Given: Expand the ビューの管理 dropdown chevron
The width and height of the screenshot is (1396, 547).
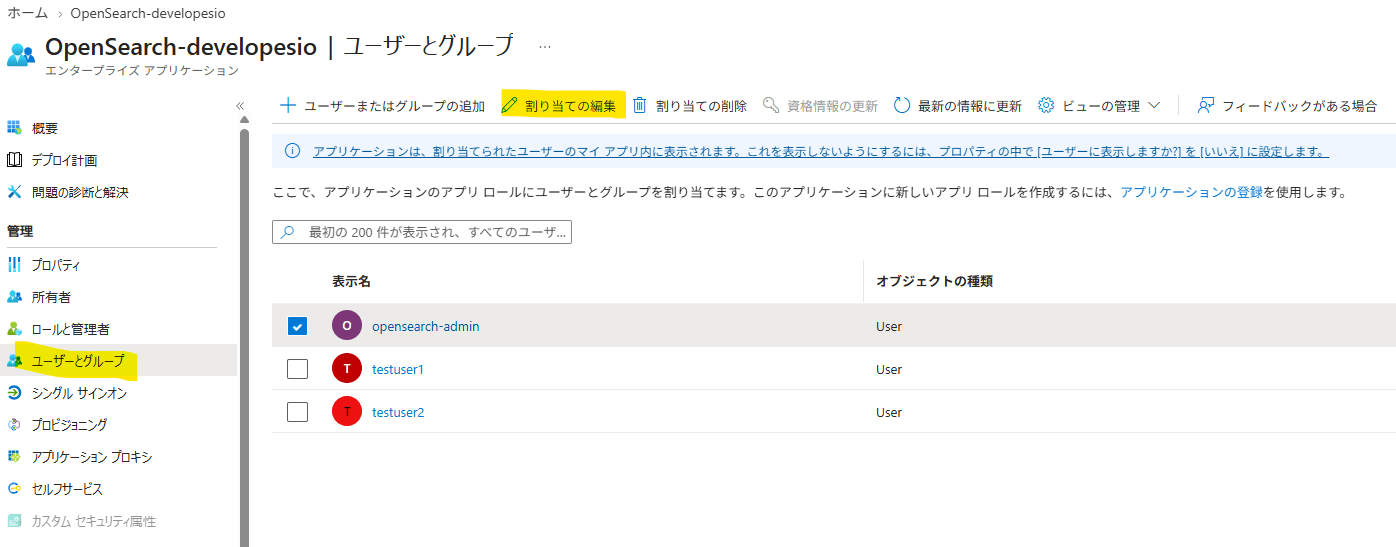Looking at the screenshot, I should tap(1154, 105).
